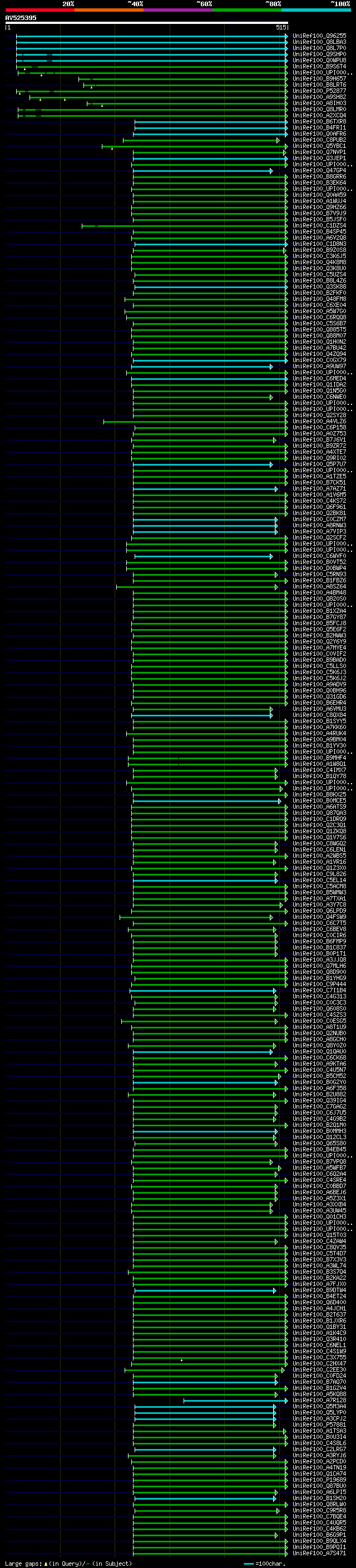This screenshot has height=1568, width=356.
Task: Select the UniRef100_Q7MLH6 label
Action: (x=319, y=966)
